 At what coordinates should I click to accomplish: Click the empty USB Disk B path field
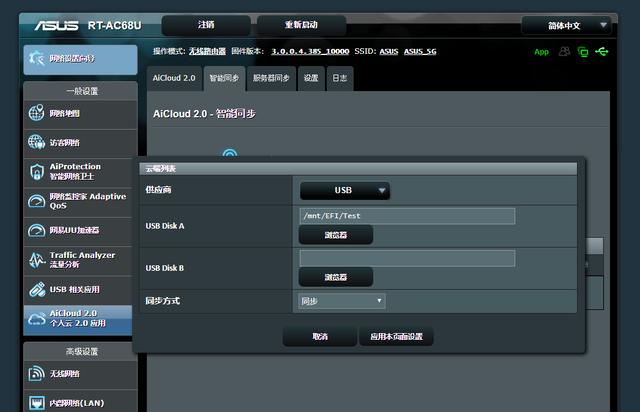(407, 258)
